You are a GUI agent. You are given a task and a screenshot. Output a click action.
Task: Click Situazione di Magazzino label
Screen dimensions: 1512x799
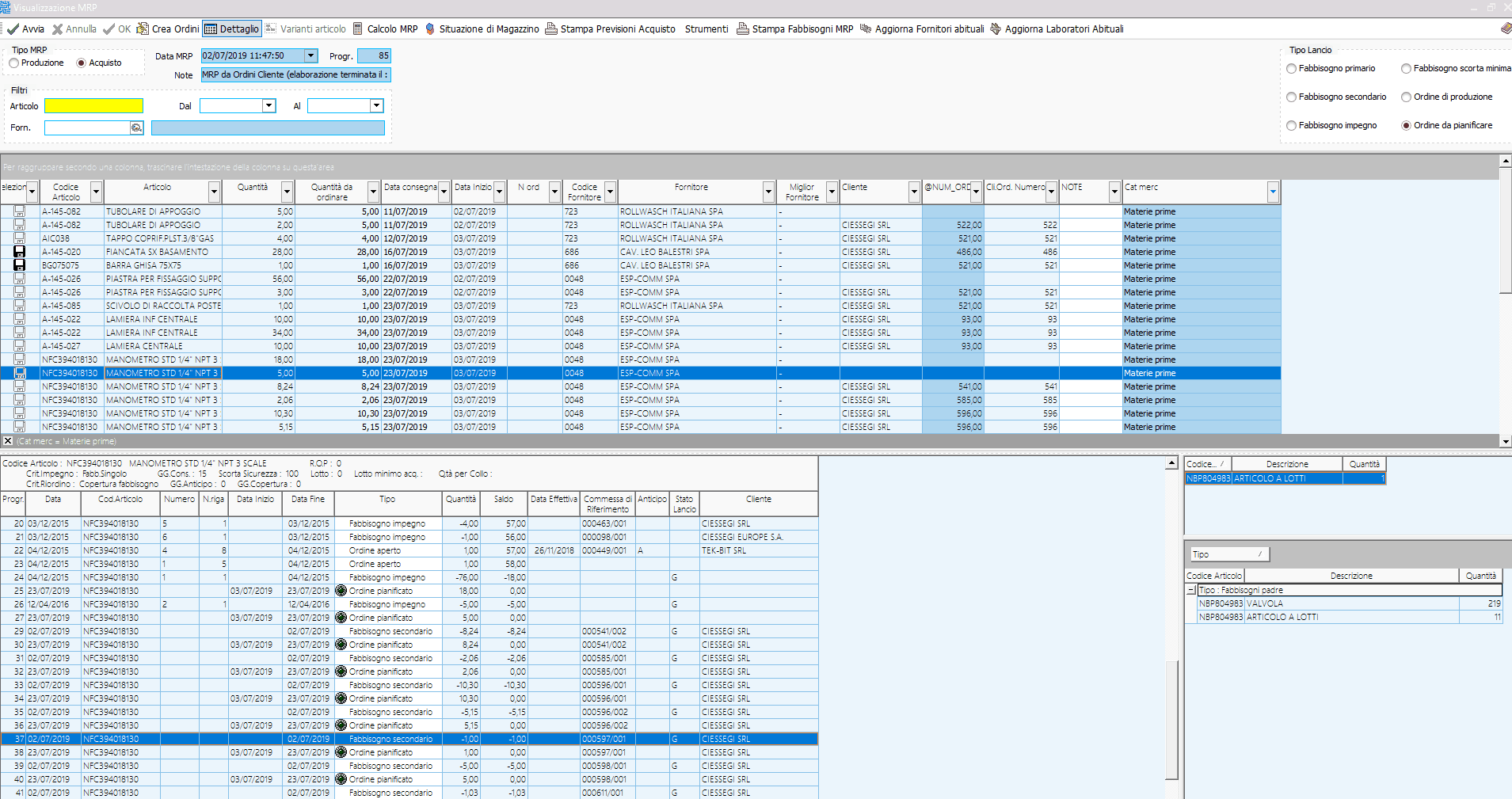(x=489, y=29)
